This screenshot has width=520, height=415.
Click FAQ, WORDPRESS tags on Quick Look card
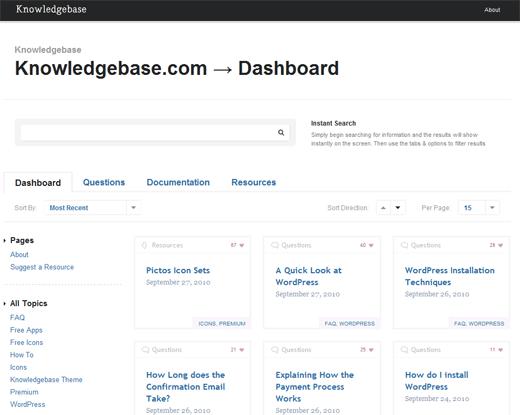350,324
